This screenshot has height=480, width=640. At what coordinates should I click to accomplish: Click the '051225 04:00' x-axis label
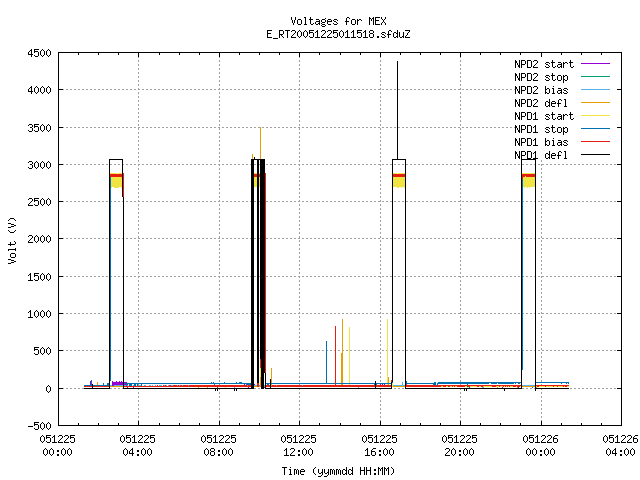click(138, 446)
